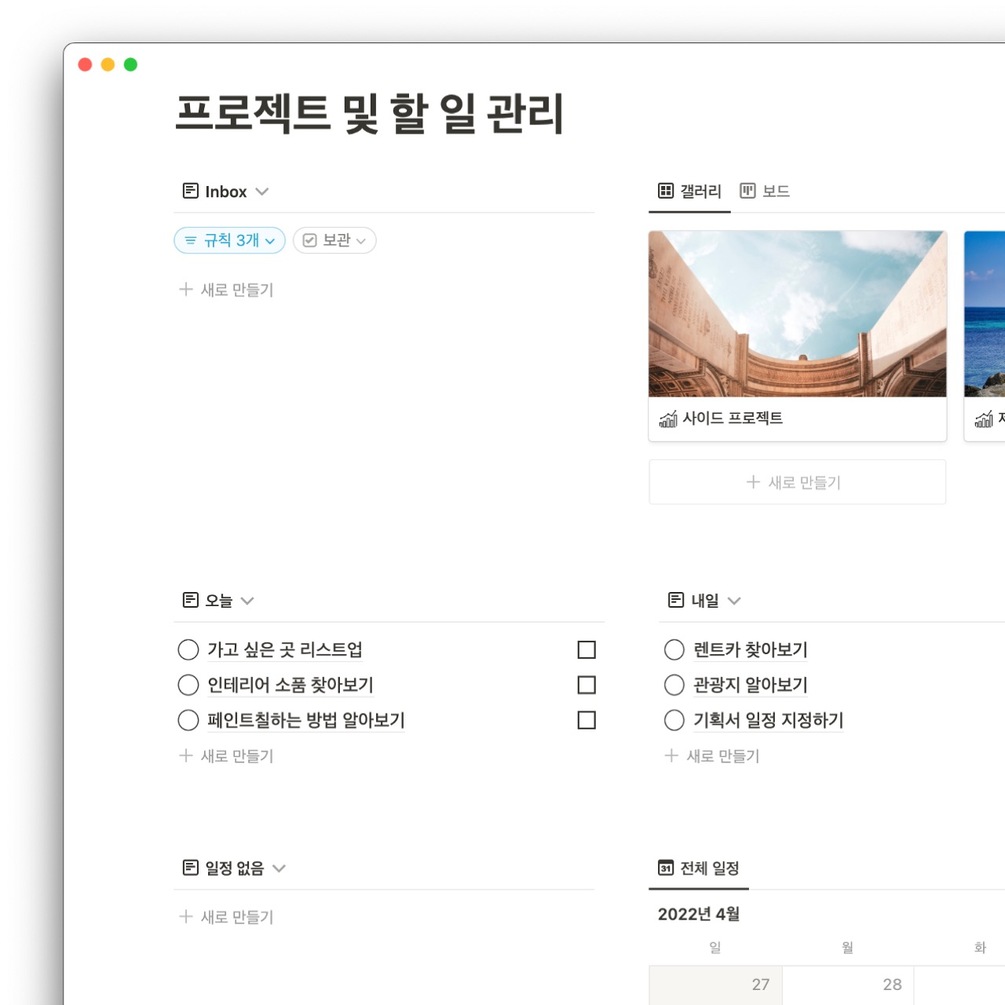The height and width of the screenshot is (1005, 1005).
Task: Click chart icon on the second gallery card
Action: pyautogui.click(x=984, y=419)
